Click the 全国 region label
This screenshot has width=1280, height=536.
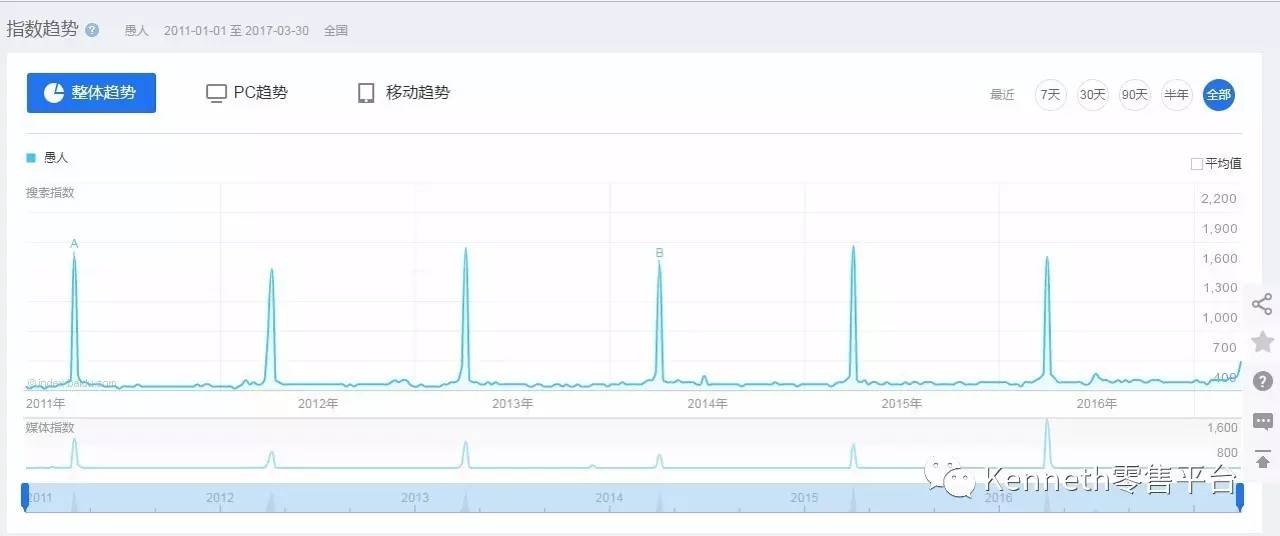336,31
